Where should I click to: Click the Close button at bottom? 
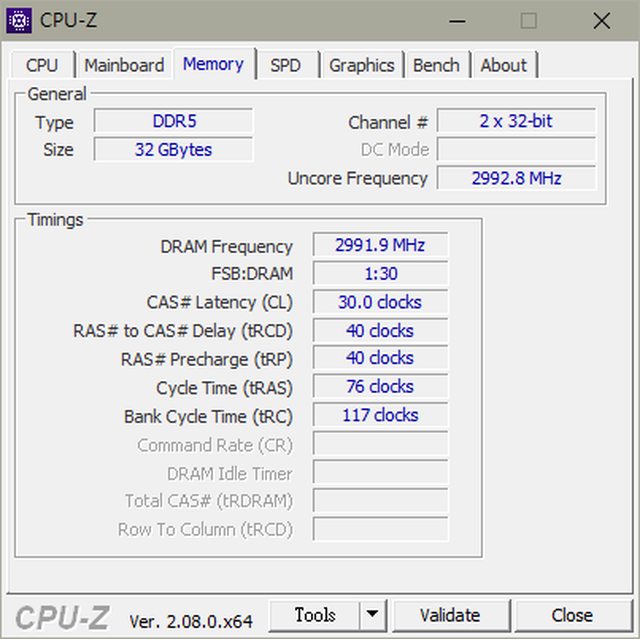(x=571, y=615)
